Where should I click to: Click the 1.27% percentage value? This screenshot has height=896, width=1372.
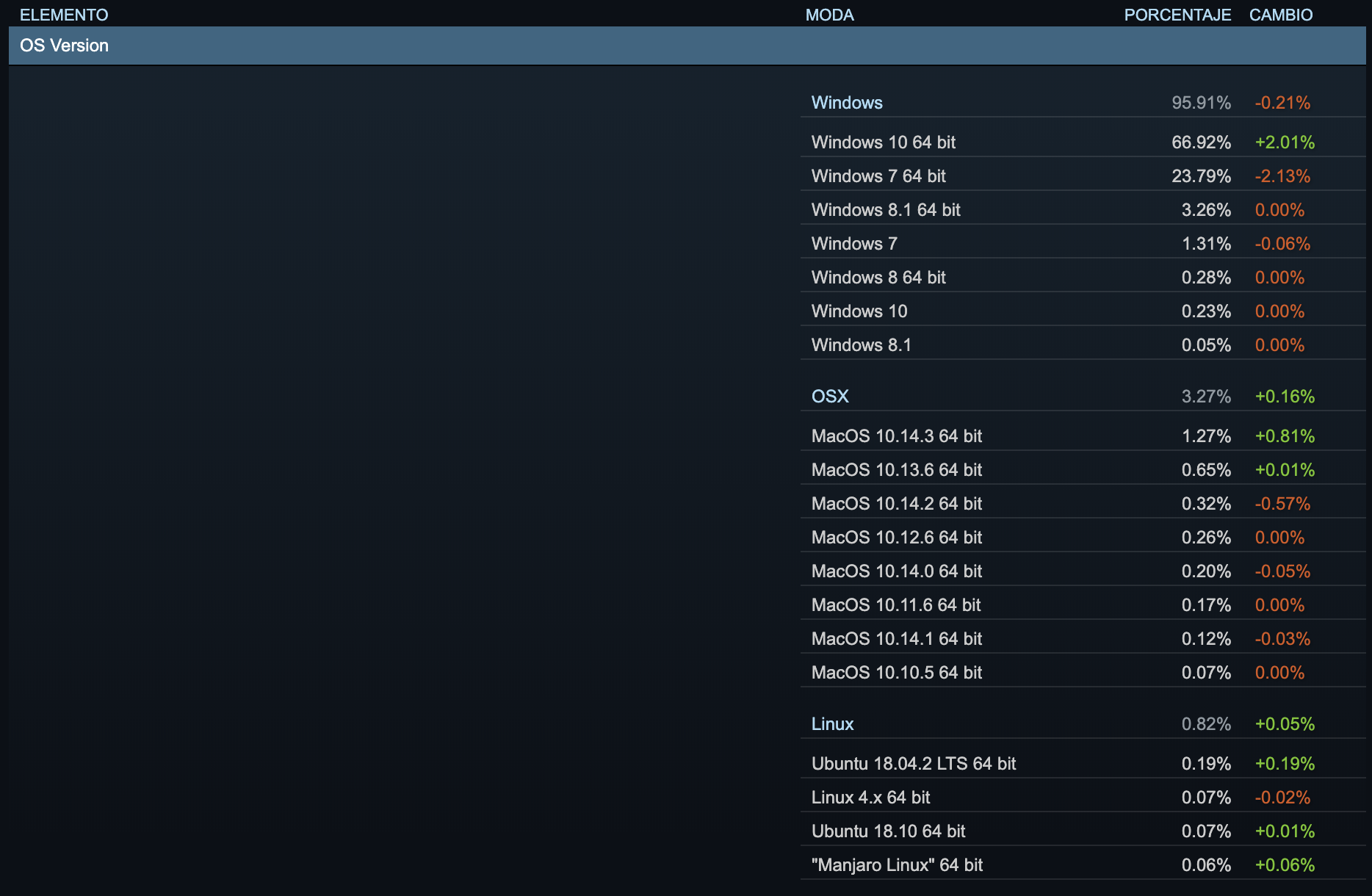[x=1206, y=436]
